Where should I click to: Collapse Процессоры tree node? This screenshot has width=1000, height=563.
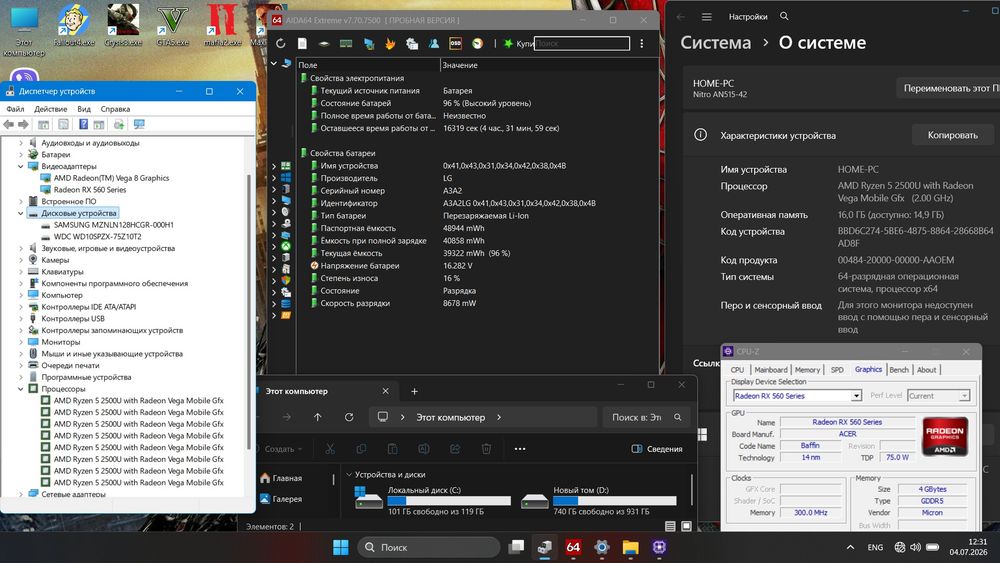[x=20, y=389]
